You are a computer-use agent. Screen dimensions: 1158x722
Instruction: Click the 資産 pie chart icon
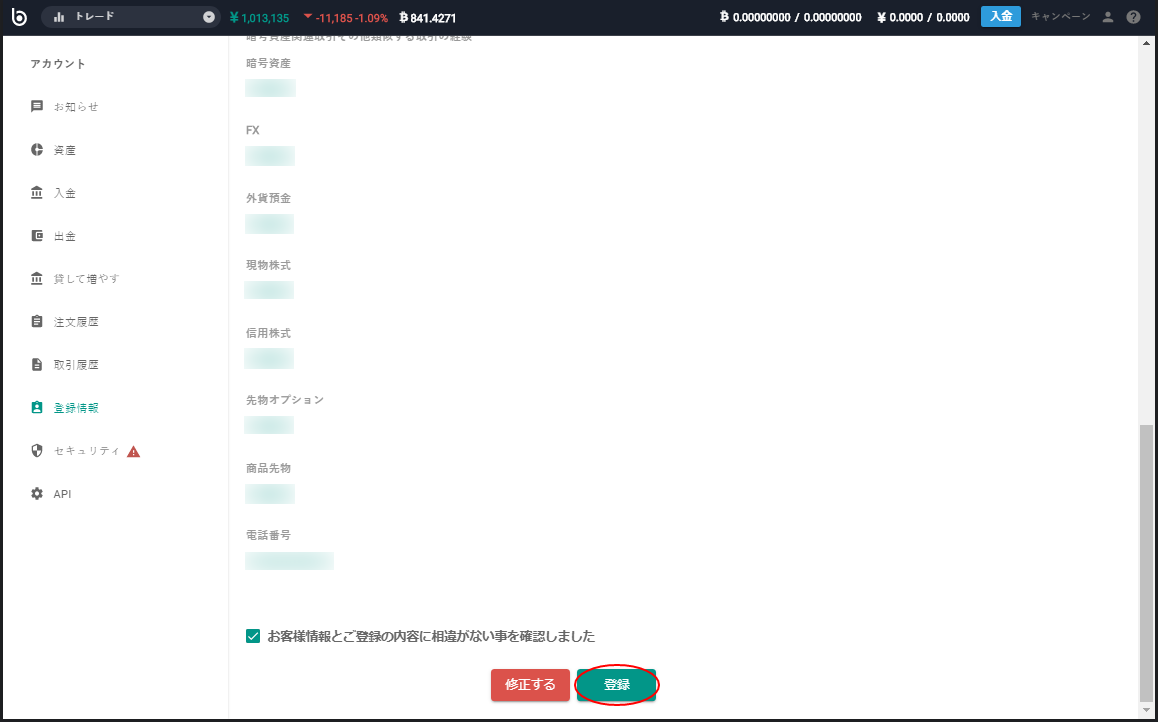[x=37, y=150]
